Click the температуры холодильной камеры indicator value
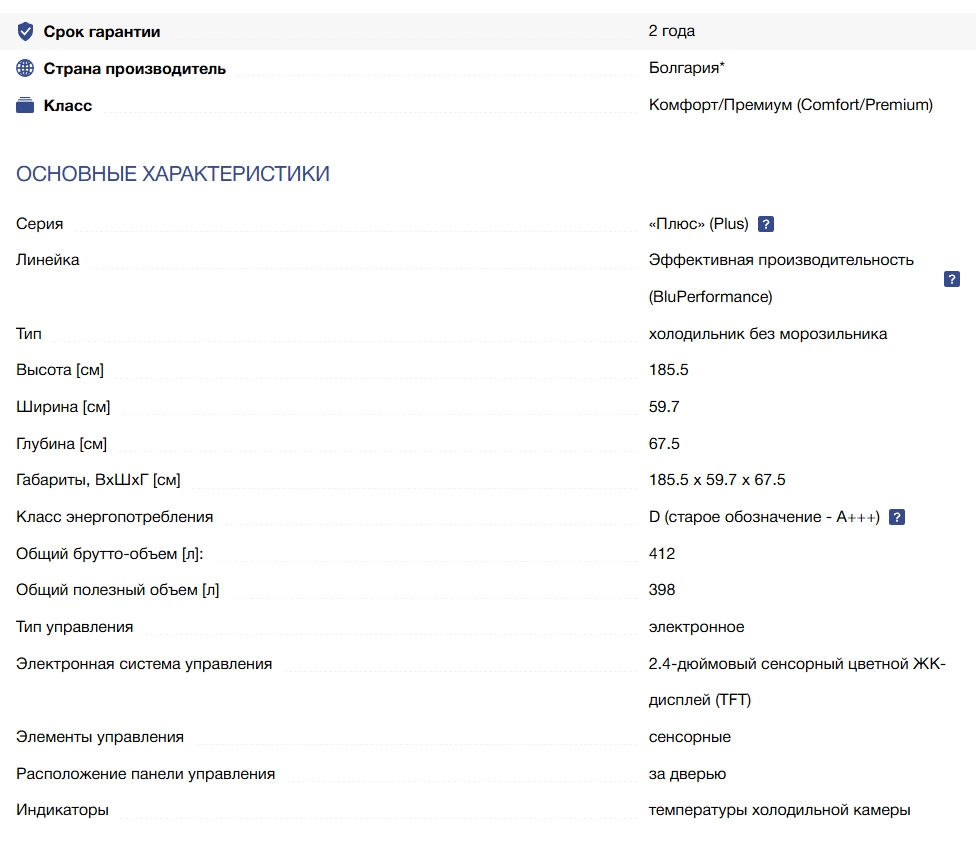The image size is (976, 854). (x=779, y=810)
